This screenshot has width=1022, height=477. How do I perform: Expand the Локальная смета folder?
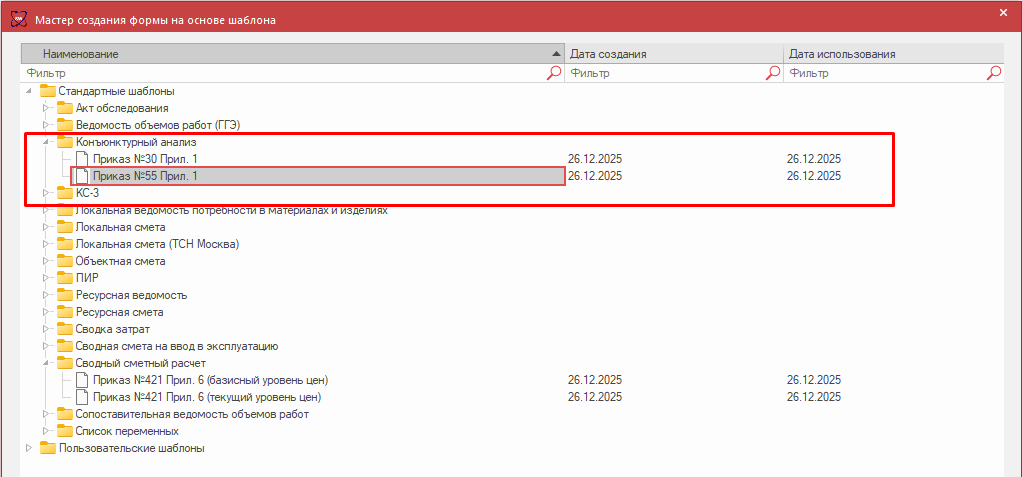[x=45, y=227]
